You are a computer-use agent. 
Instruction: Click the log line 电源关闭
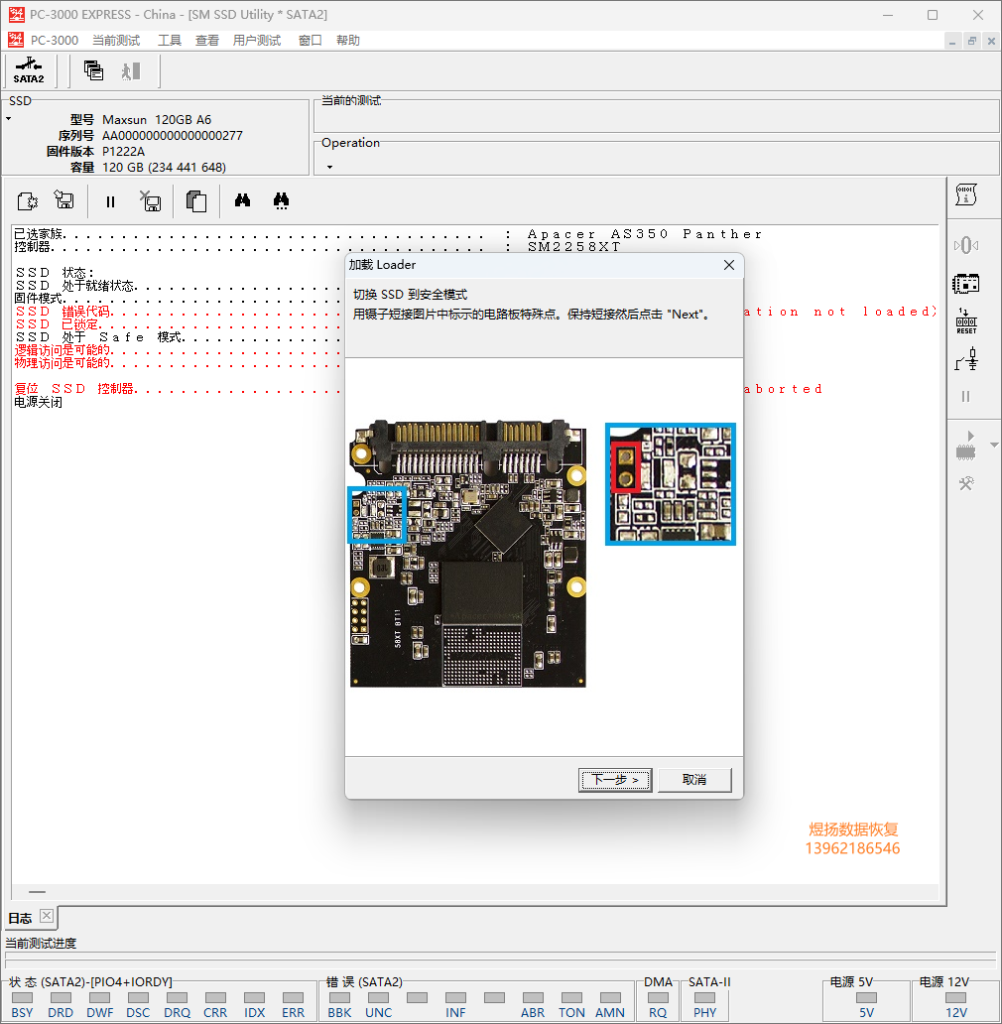coord(38,402)
